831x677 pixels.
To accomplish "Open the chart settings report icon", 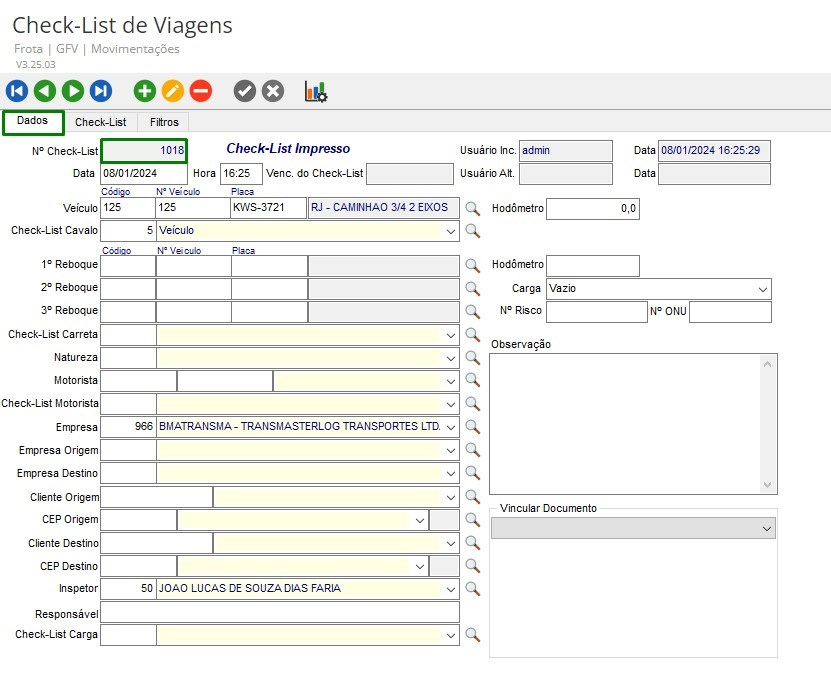I will pyautogui.click(x=316, y=92).
